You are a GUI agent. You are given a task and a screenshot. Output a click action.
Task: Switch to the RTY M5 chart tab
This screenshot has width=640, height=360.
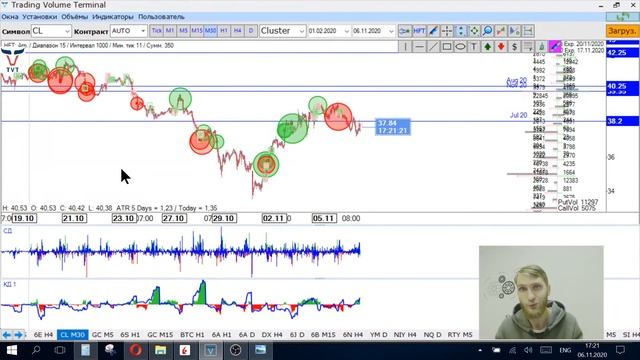[460, 335]
